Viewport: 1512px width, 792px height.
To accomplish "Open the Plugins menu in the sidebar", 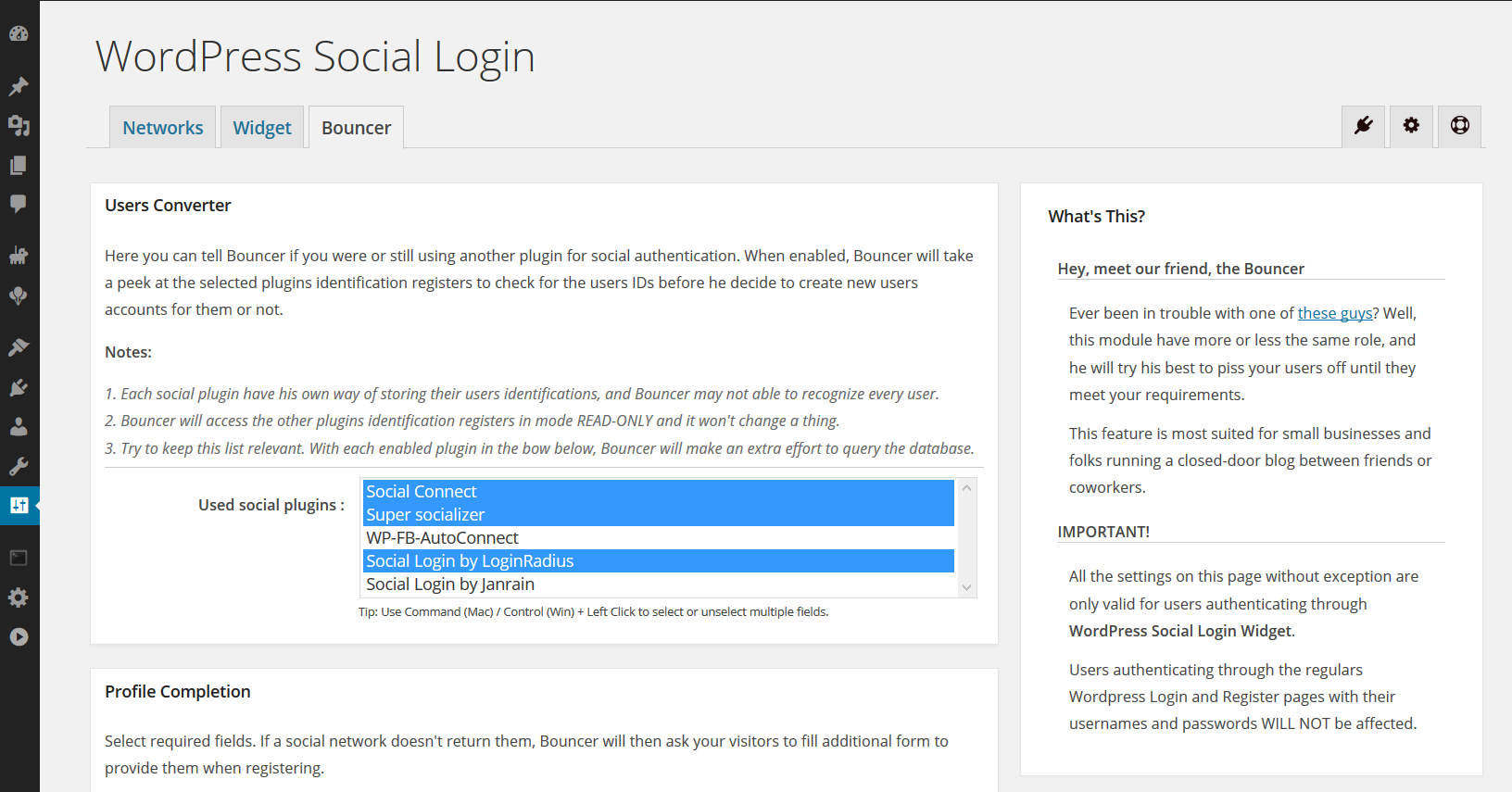I will 19,387.
